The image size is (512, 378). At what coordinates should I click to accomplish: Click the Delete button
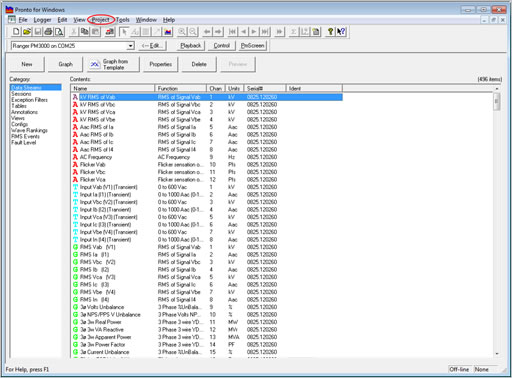pyautogui.click(x=199, y=64)
